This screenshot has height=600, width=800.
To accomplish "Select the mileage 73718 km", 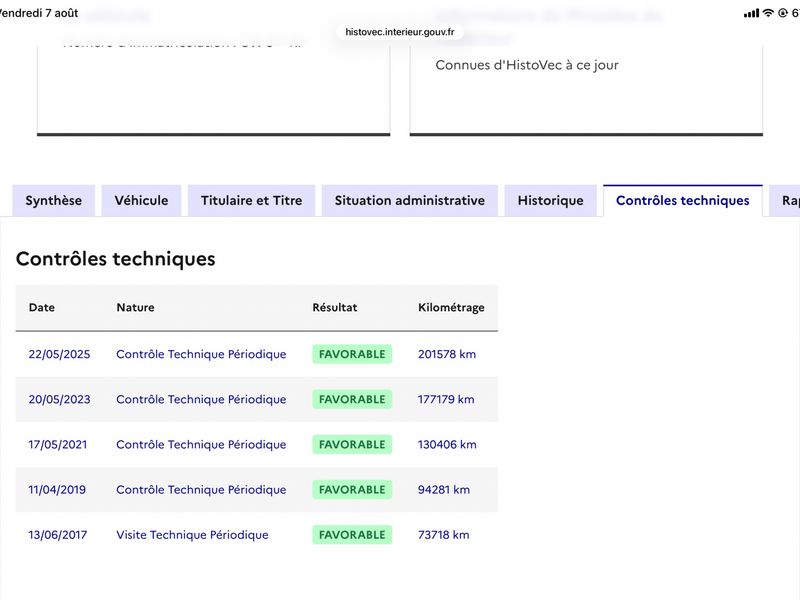I will coord(443,535).
